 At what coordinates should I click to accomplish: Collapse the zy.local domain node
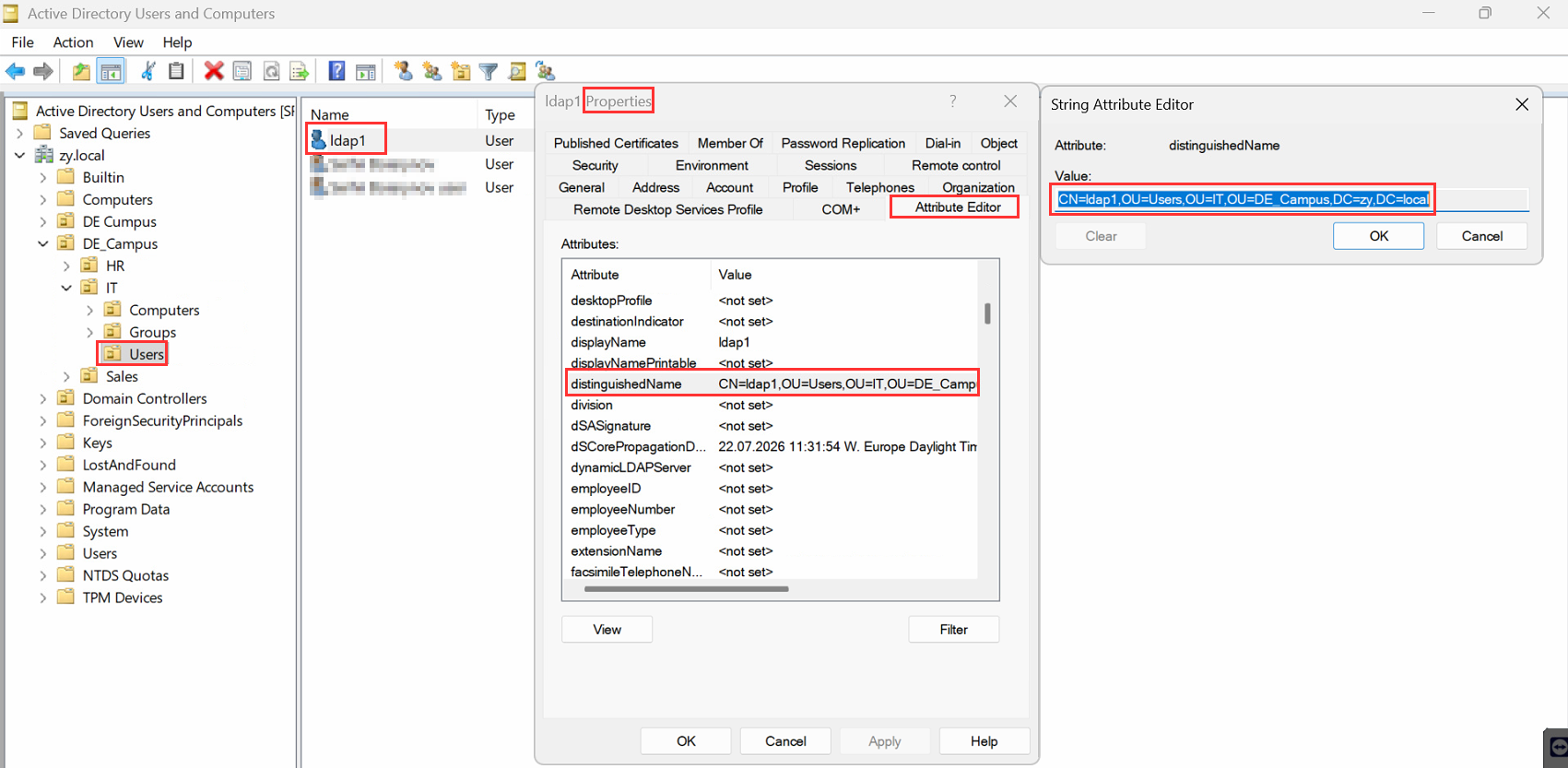point(19,155)
